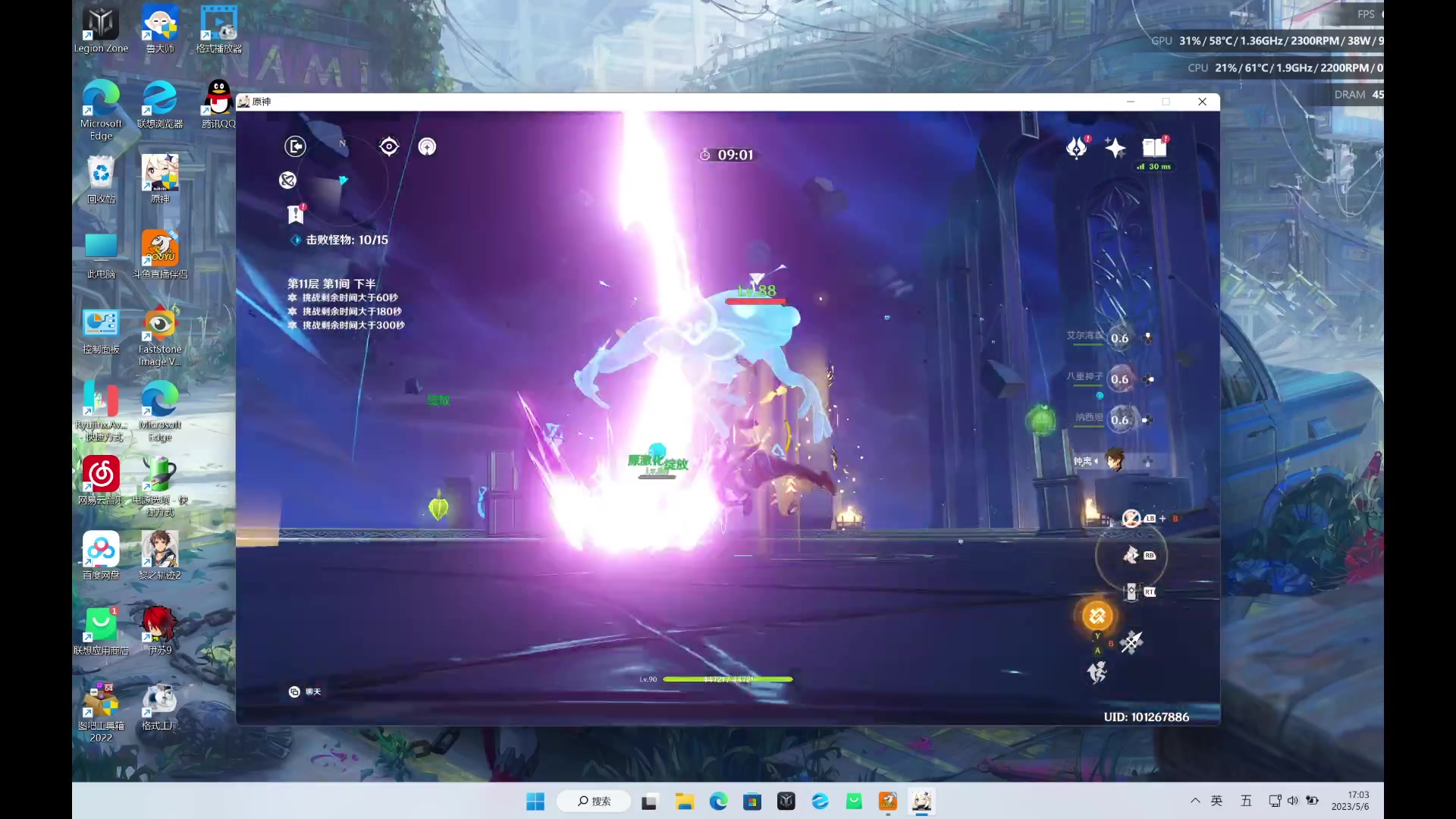Image resolution: width=1456 pixels, height=819 pixels.
Task: Open the 联想应用商店 desktop shortcut
Action: [101, 631]
